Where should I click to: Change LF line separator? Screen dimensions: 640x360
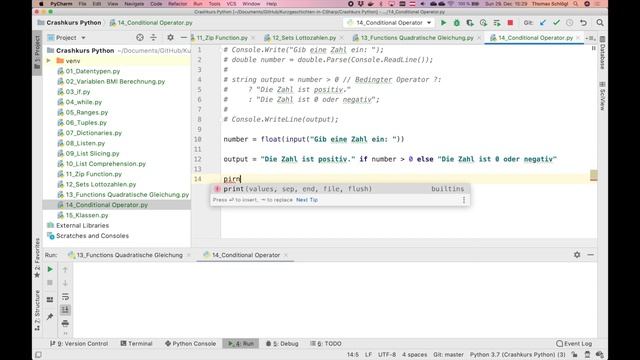pos(368,355)
